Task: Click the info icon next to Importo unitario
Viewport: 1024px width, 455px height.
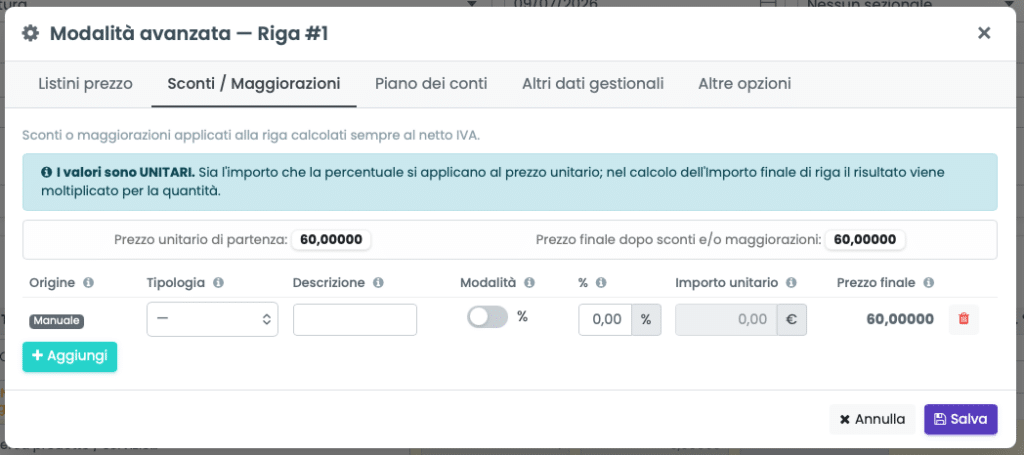Action: (791, 283)
